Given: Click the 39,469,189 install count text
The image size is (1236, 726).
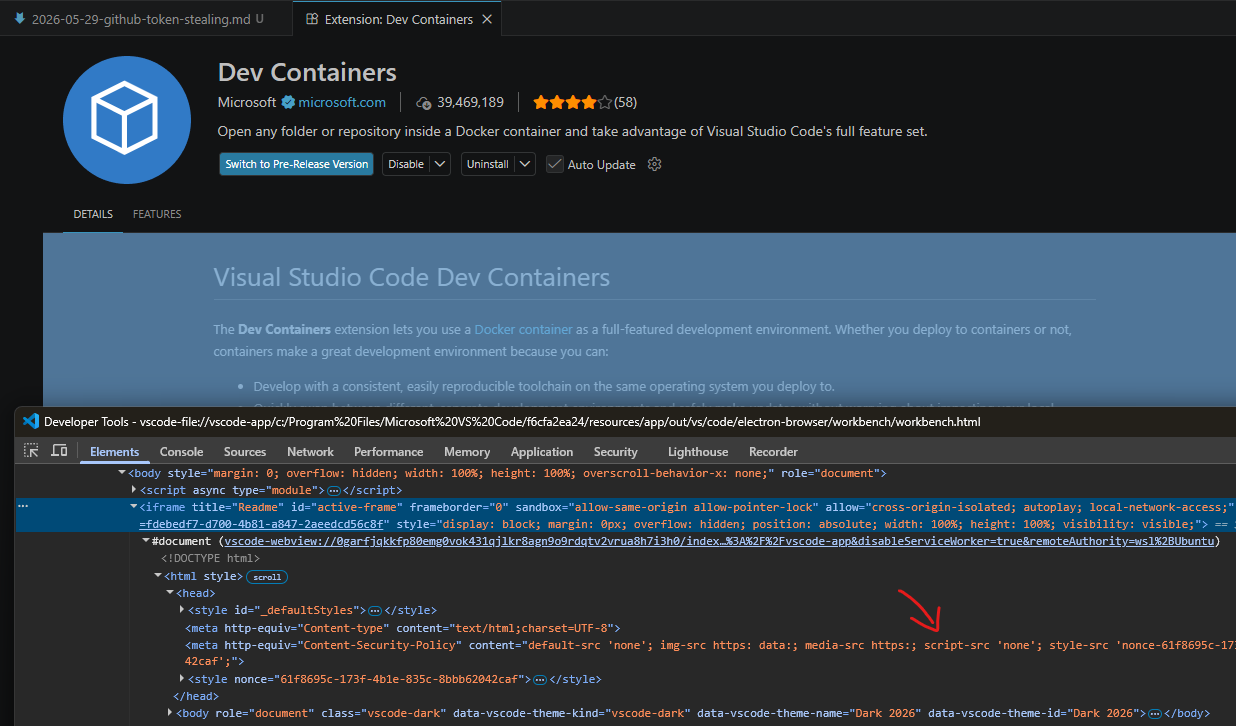Looking at the screenshot, I should [x=470, y=102].
